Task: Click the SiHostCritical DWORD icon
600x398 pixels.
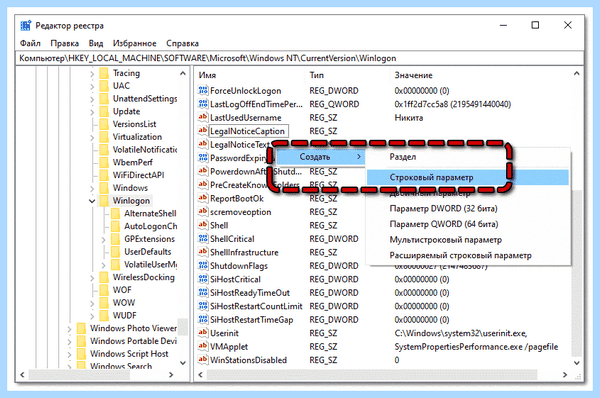Action: click(203, 279)
